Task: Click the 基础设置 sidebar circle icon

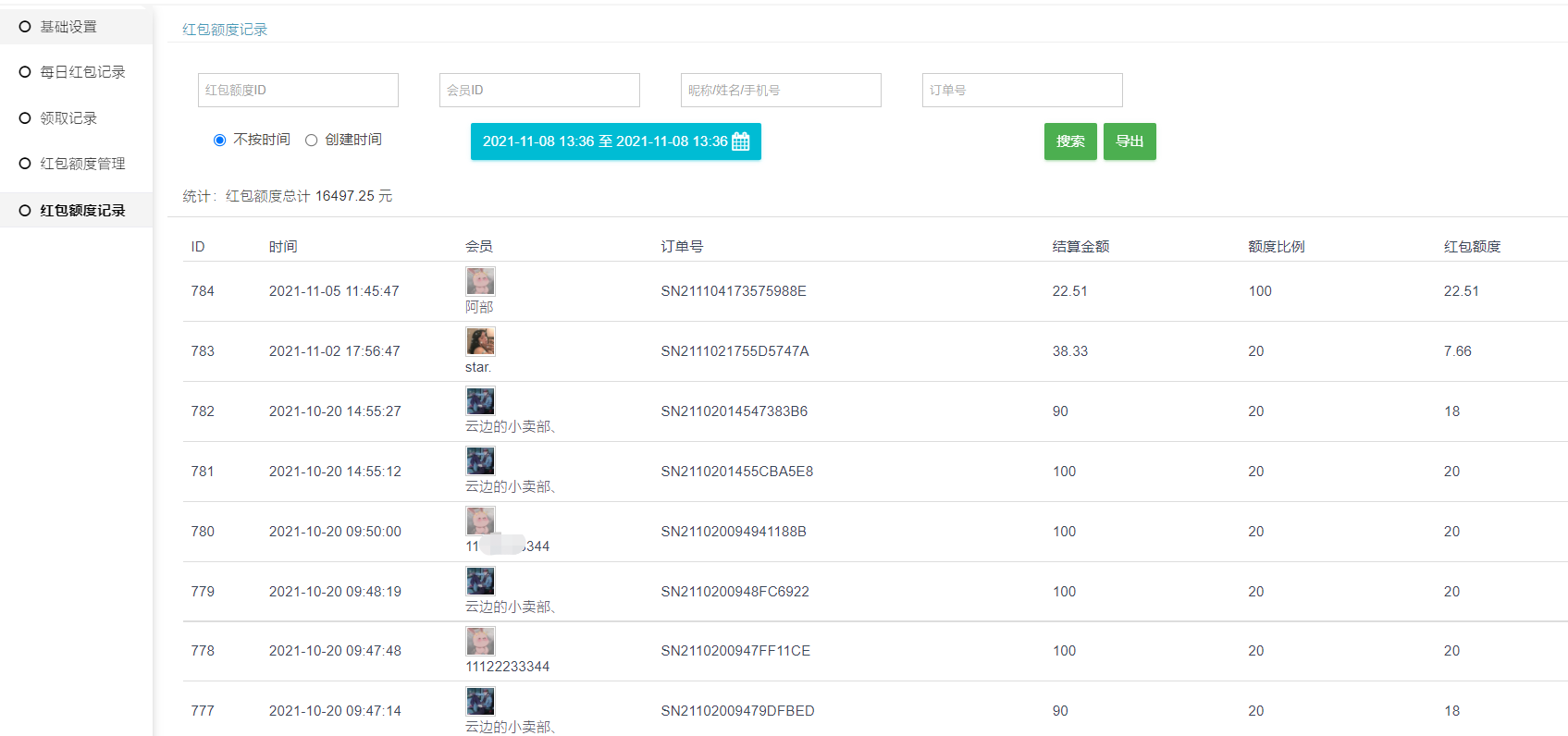Action: [25, 27]
